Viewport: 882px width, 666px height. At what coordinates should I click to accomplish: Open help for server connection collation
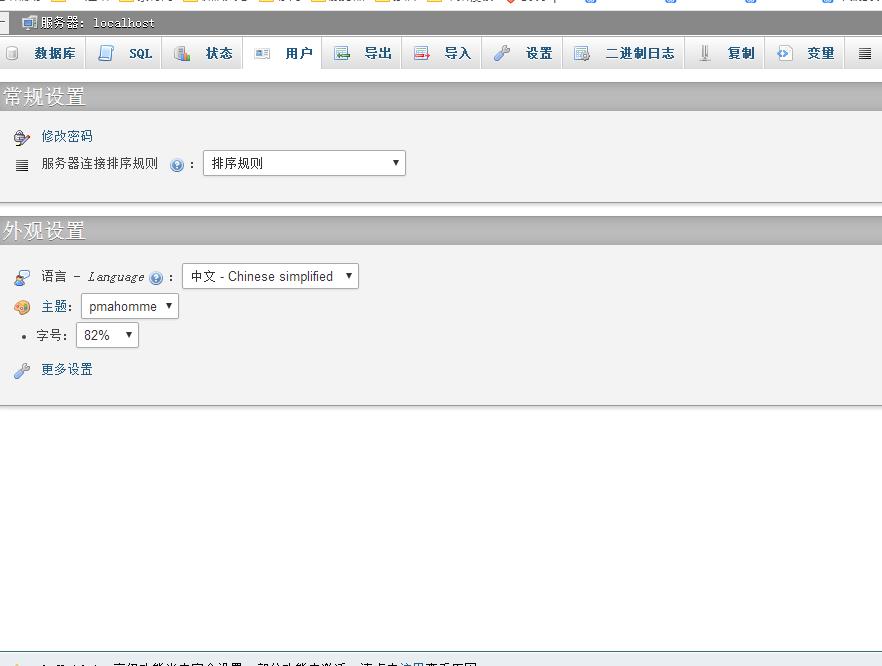click(x=177, y=165)
